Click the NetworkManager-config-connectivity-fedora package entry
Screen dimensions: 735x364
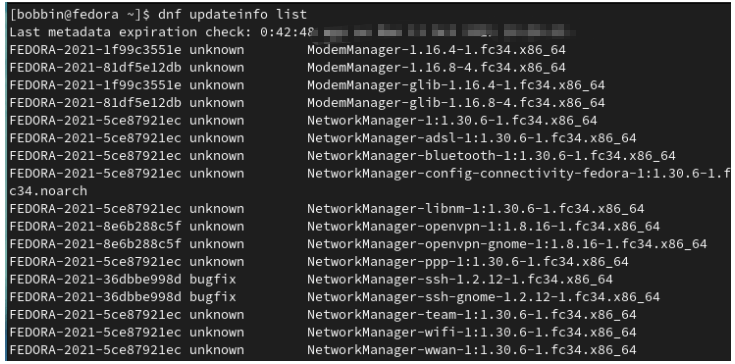coord(518,173)
